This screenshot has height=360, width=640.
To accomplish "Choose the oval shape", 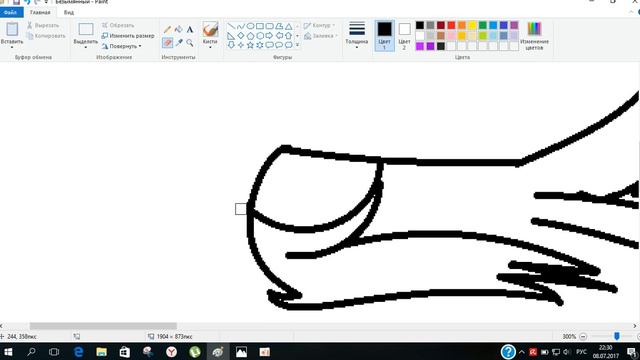I will [250, 26].
